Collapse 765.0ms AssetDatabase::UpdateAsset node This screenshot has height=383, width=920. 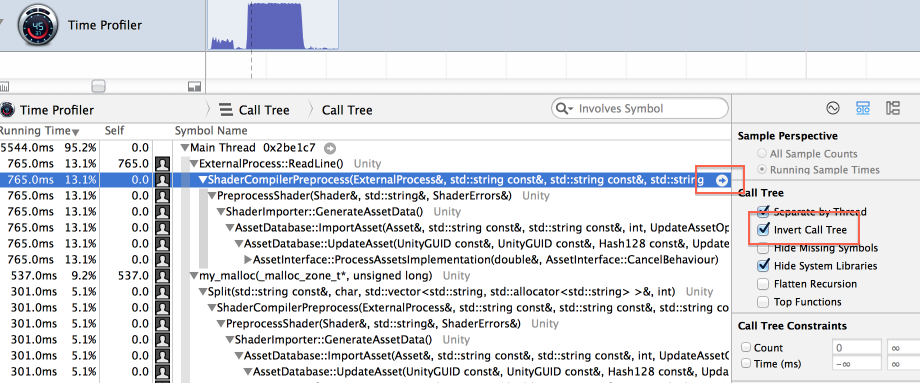[239, 243]
